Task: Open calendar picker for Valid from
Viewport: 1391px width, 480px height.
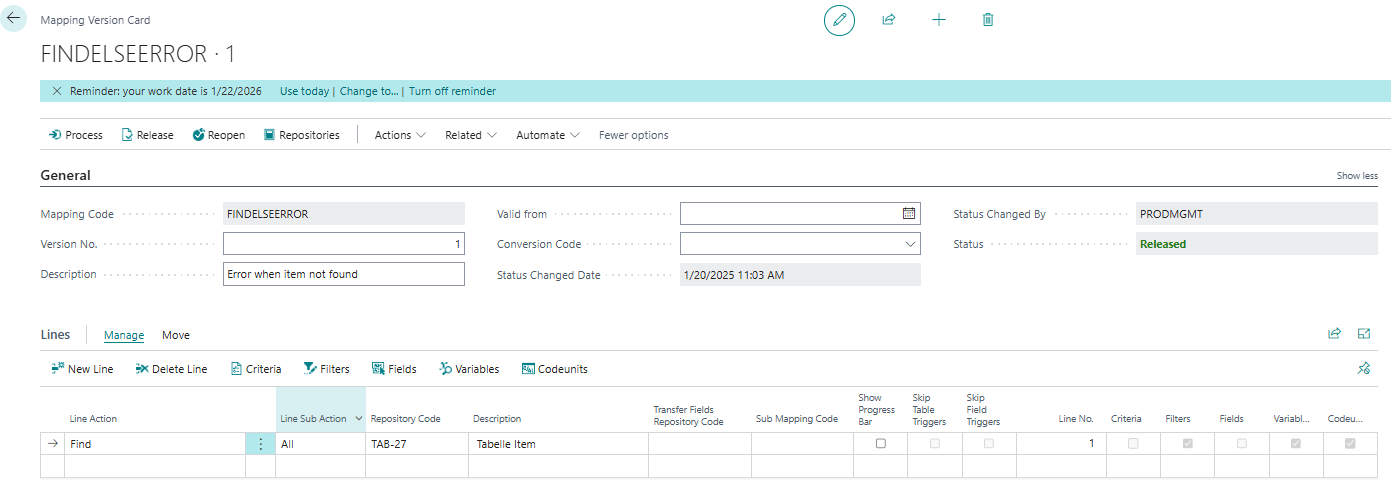Action: click(909, 214)
